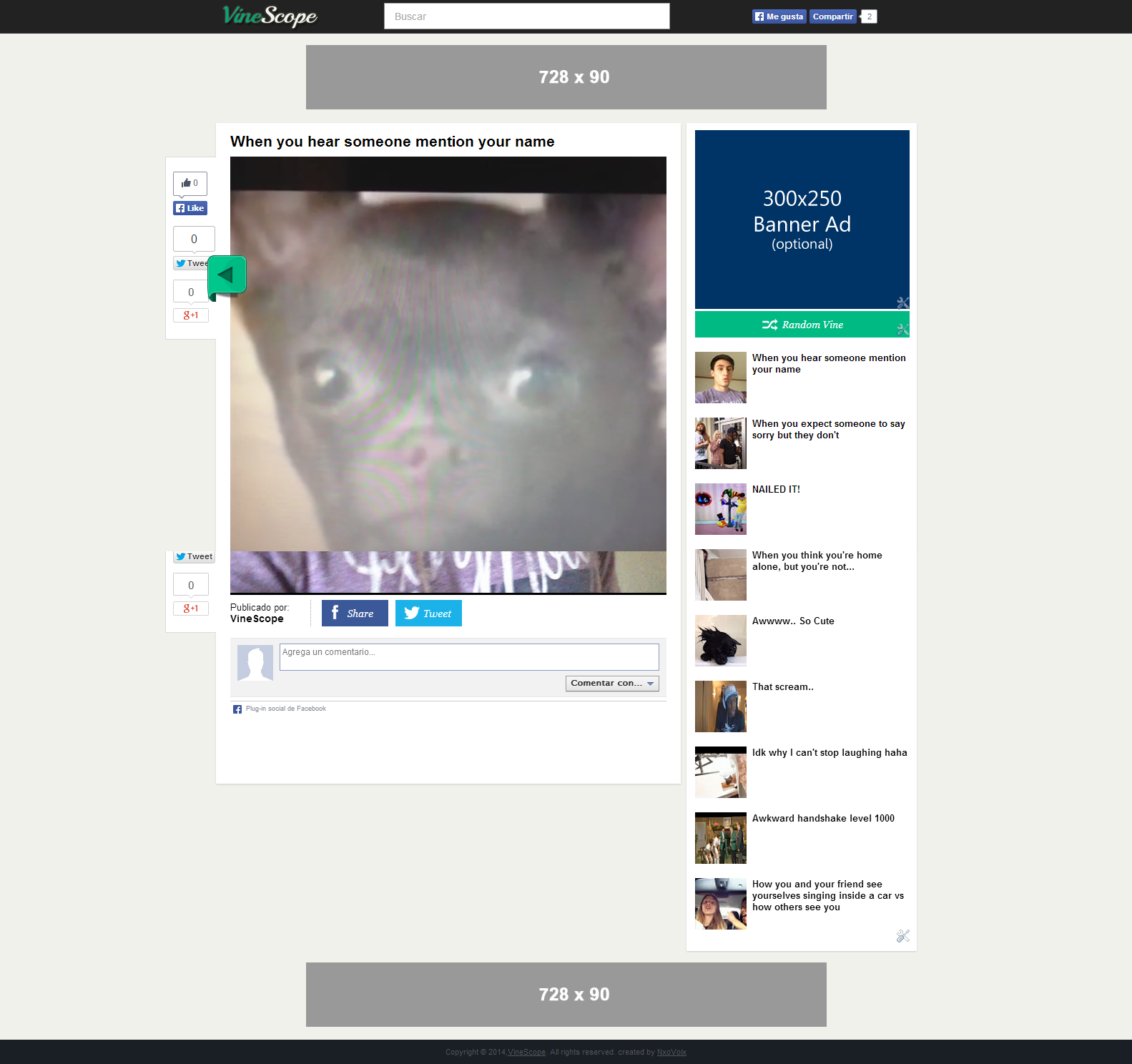Click the Buscar search field
1132x1064 pixels.
pyautogui.click(x=526, y=16)
